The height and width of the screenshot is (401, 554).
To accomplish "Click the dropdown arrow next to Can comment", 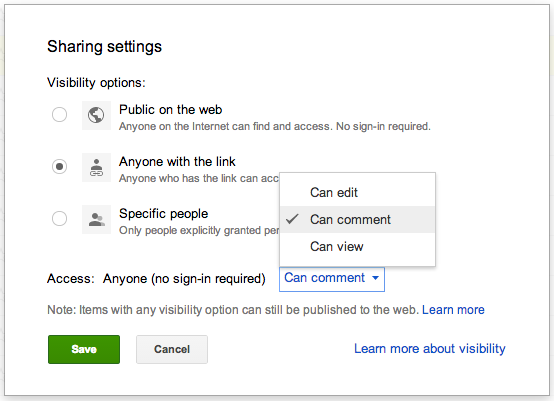I will coord(376,278).
